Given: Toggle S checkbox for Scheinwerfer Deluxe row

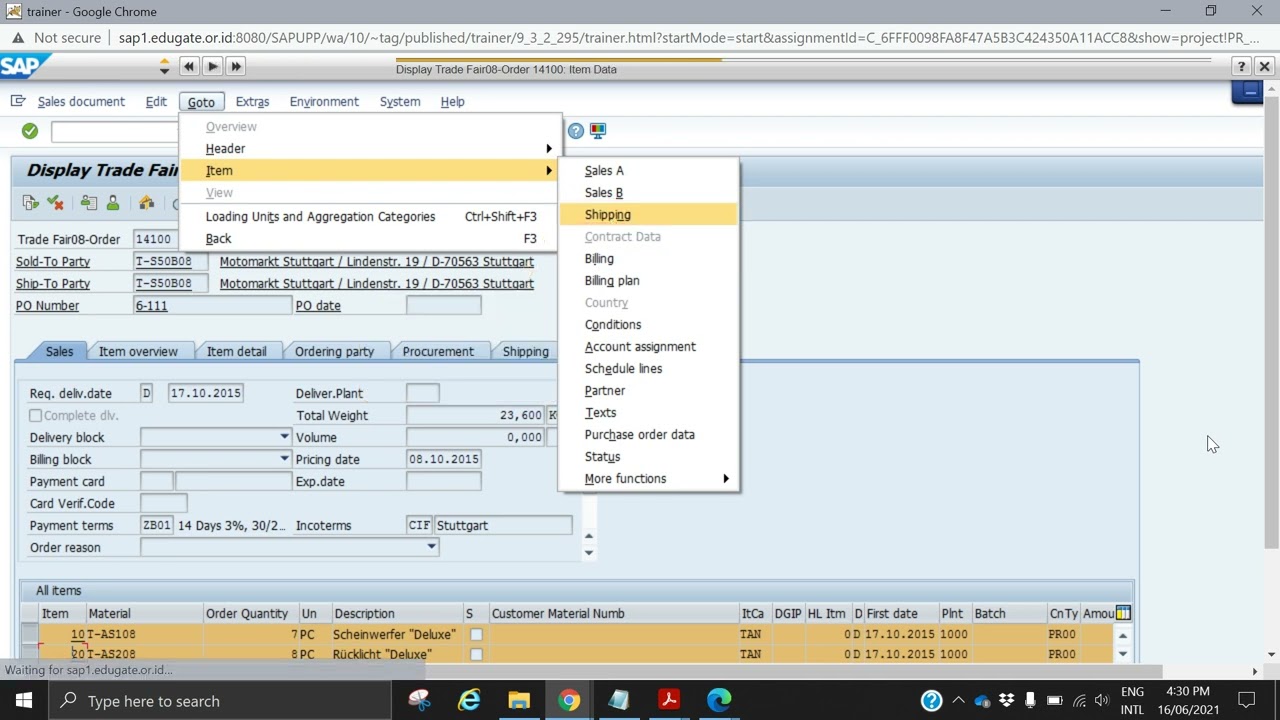Looking at the screenshot, I should pos(476,634).
